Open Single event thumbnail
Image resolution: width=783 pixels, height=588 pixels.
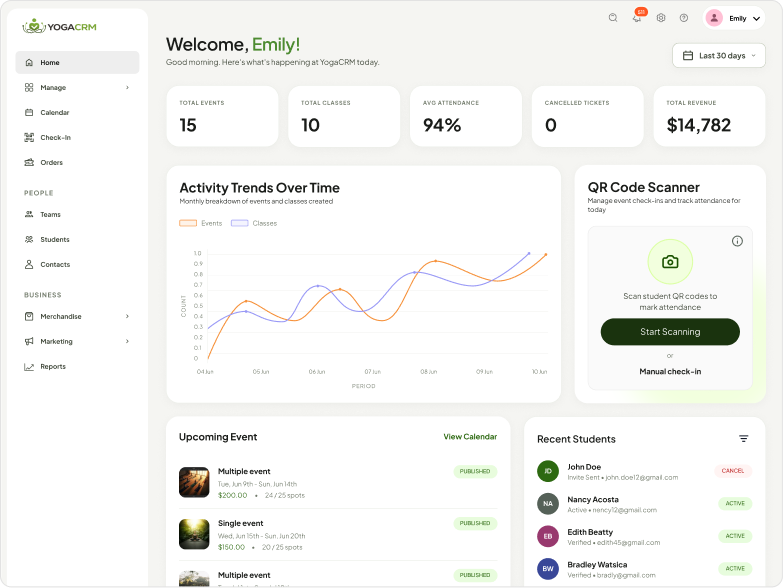pos(194,534)
